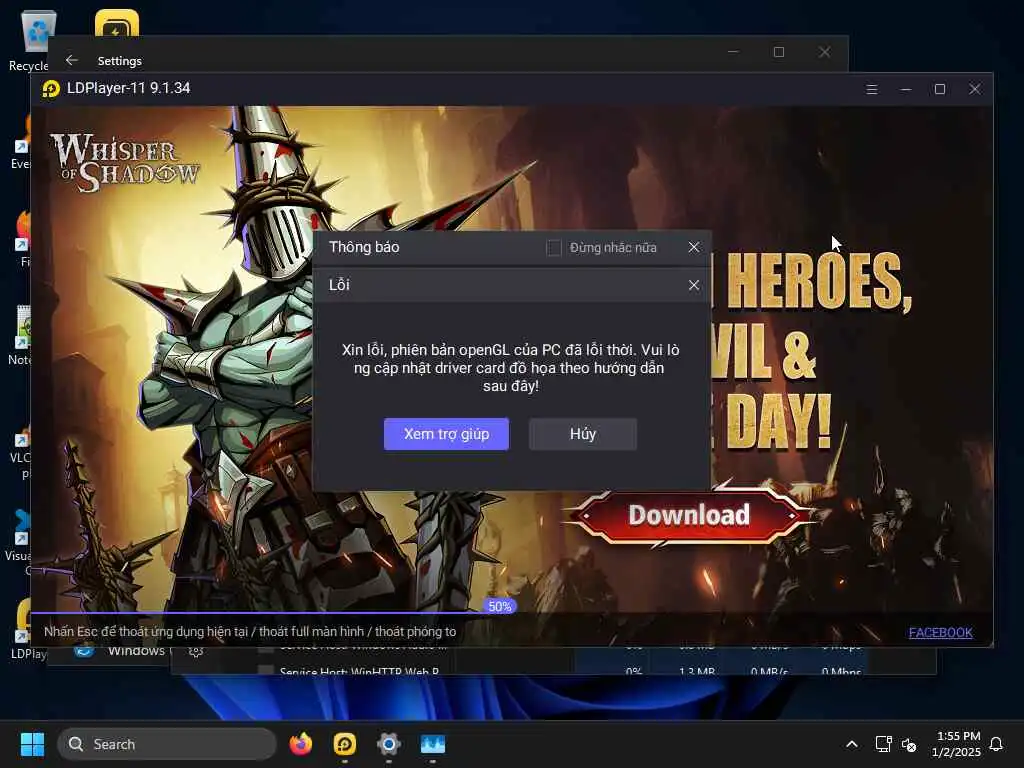
Task: Close the Thông báo notification
Action: click(694, 247)
